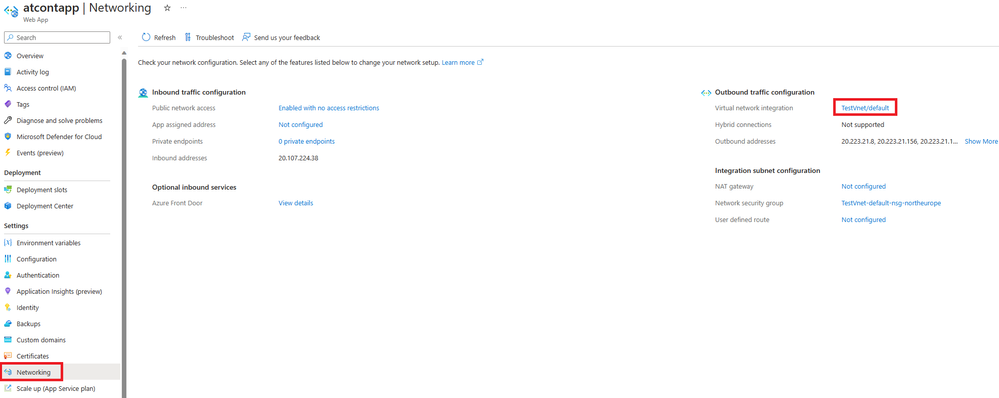Open User defined route Not configured link
This screenshot has width=999, height=398.
(x=863, y=220)
